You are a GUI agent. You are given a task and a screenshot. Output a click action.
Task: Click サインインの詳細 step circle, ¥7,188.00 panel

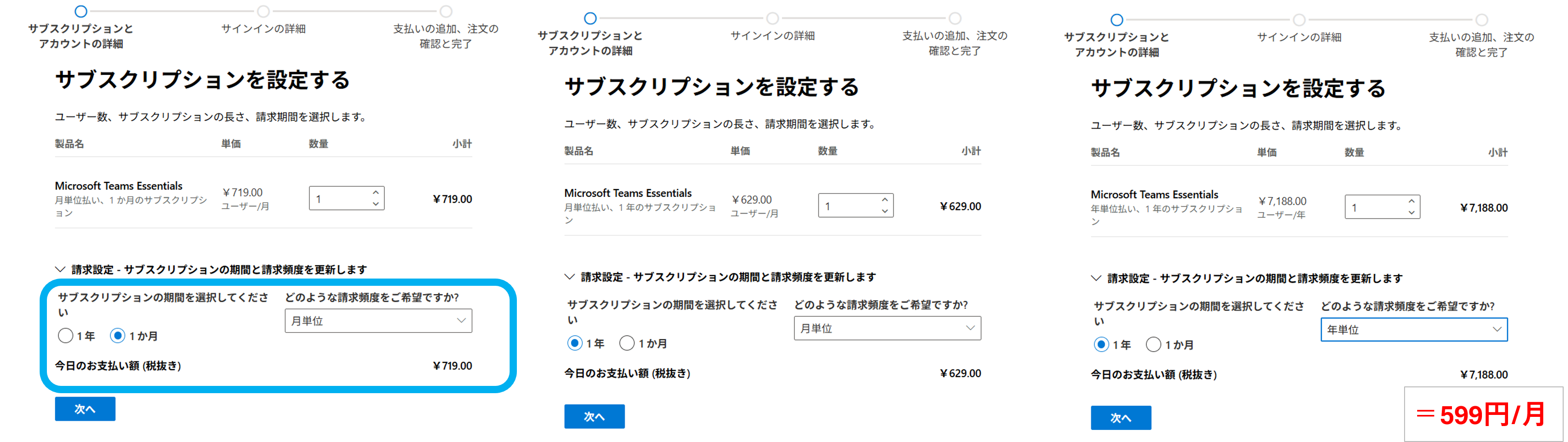click(x=1300, y=19)
